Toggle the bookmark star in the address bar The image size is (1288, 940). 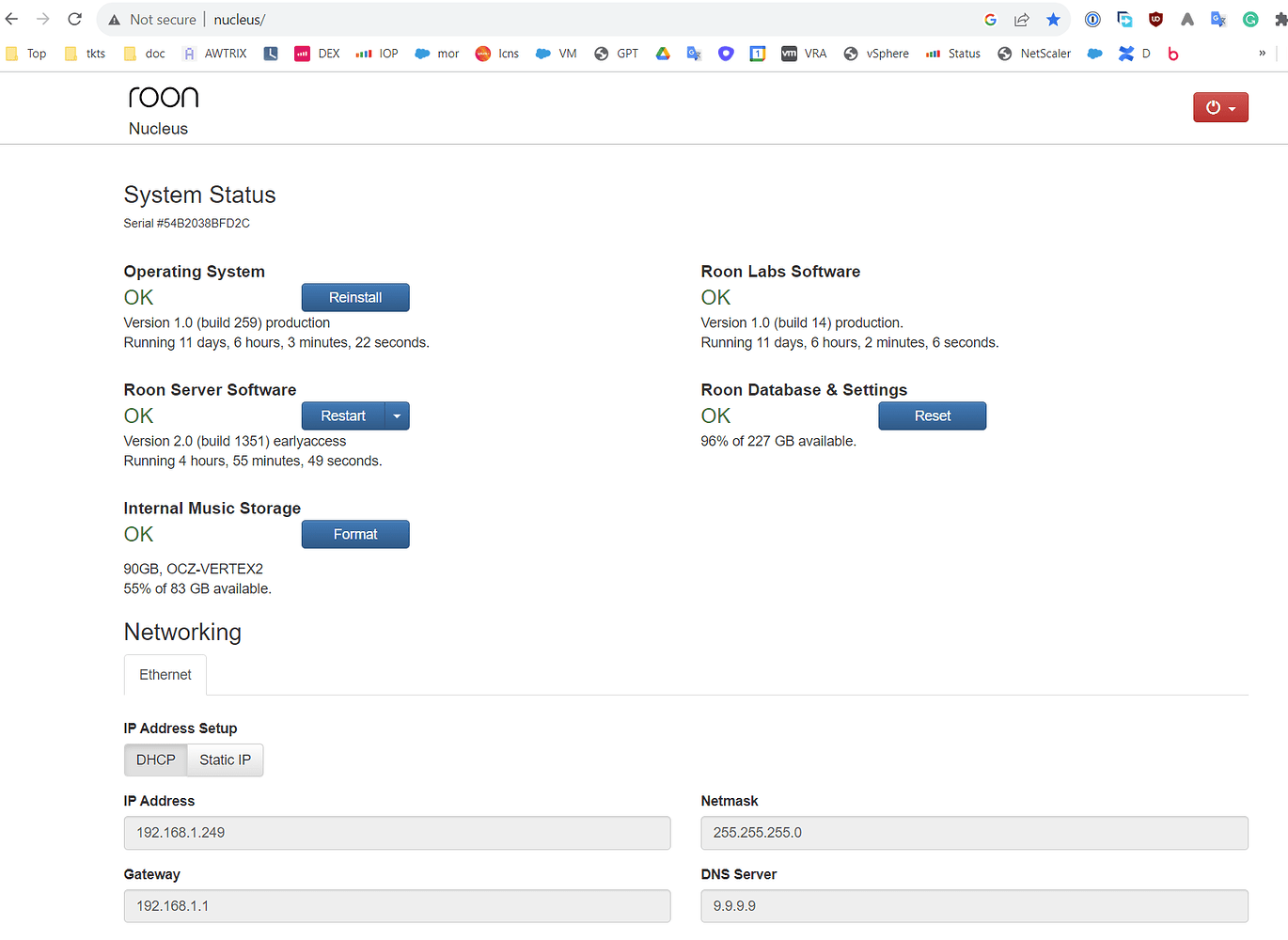(x=1053, y=19)
